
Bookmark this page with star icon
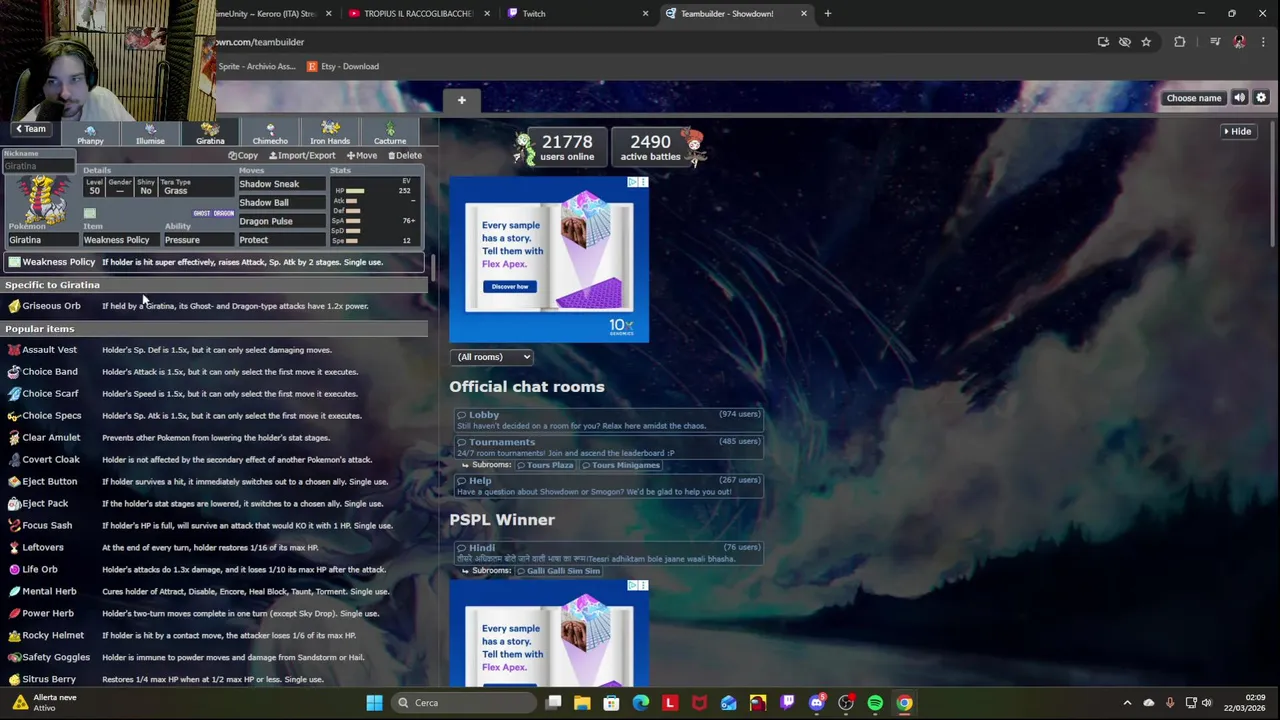[1146, 42]
